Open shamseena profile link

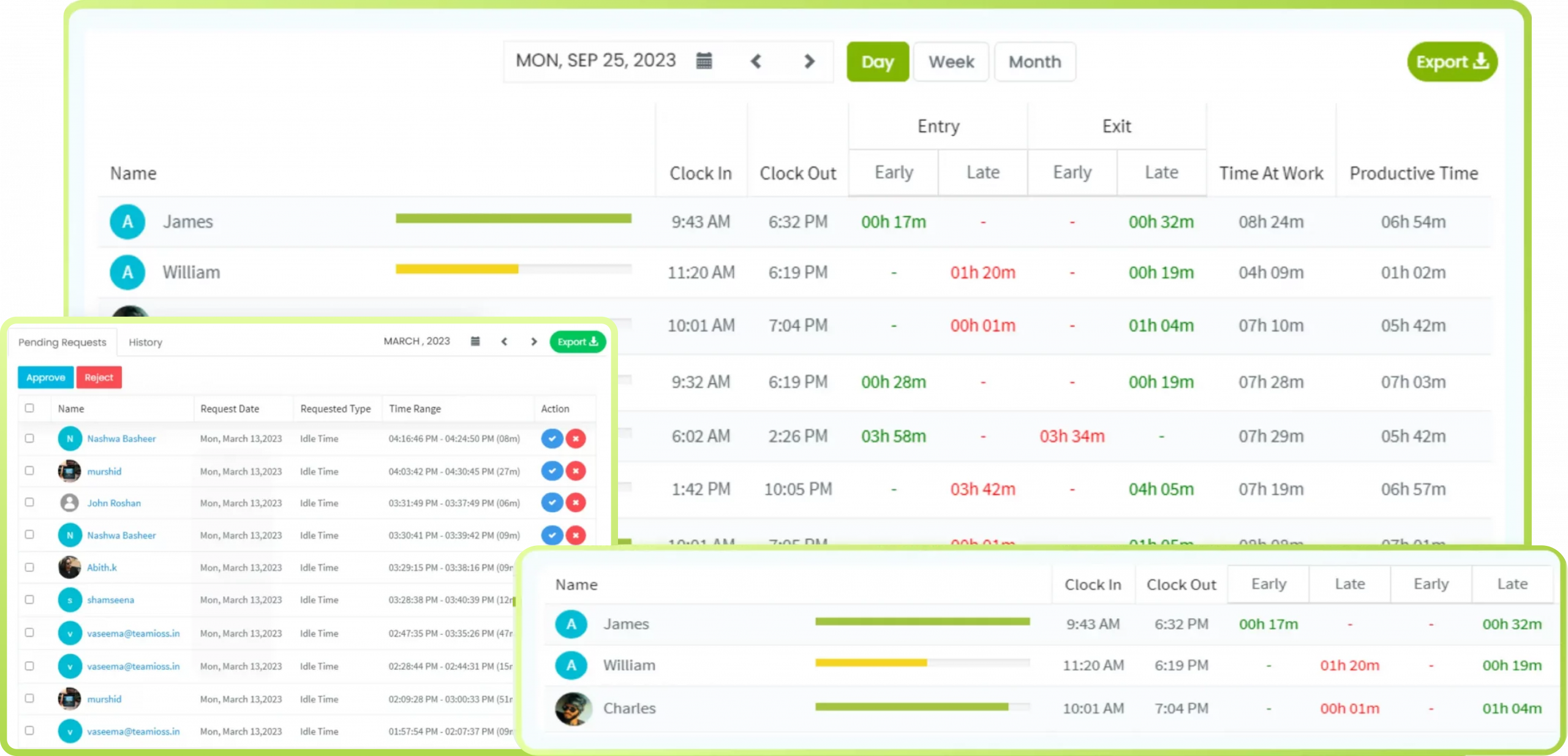point(110,600)
